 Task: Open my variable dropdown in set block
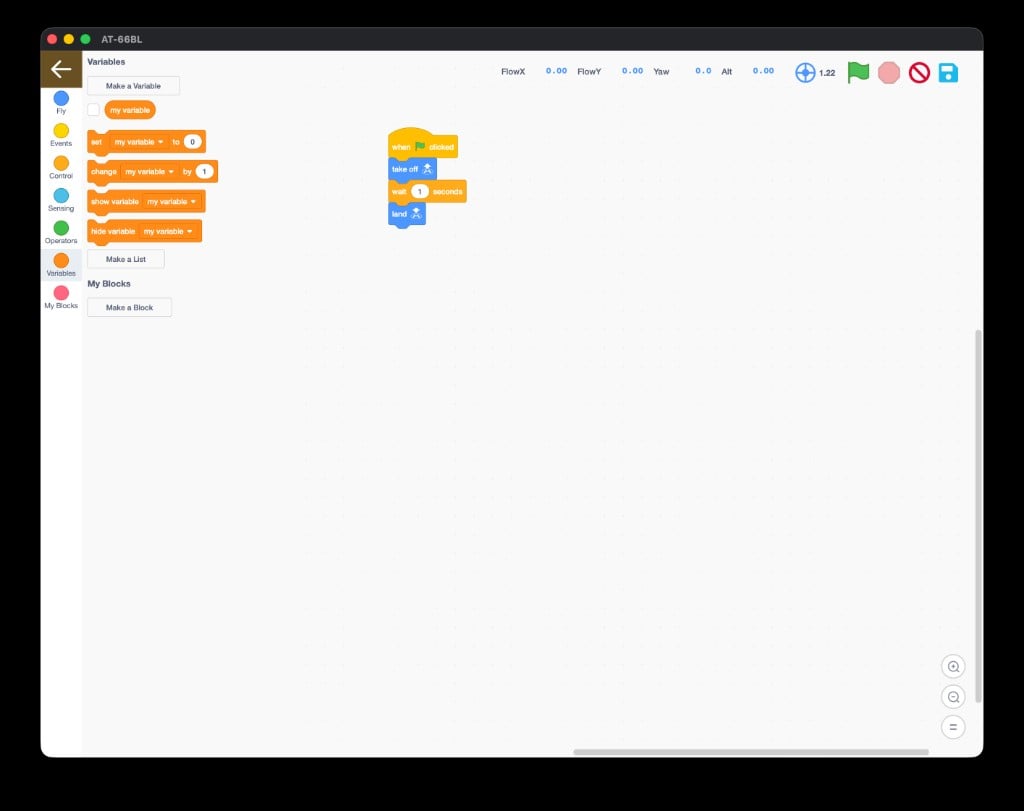coord(138,142)
